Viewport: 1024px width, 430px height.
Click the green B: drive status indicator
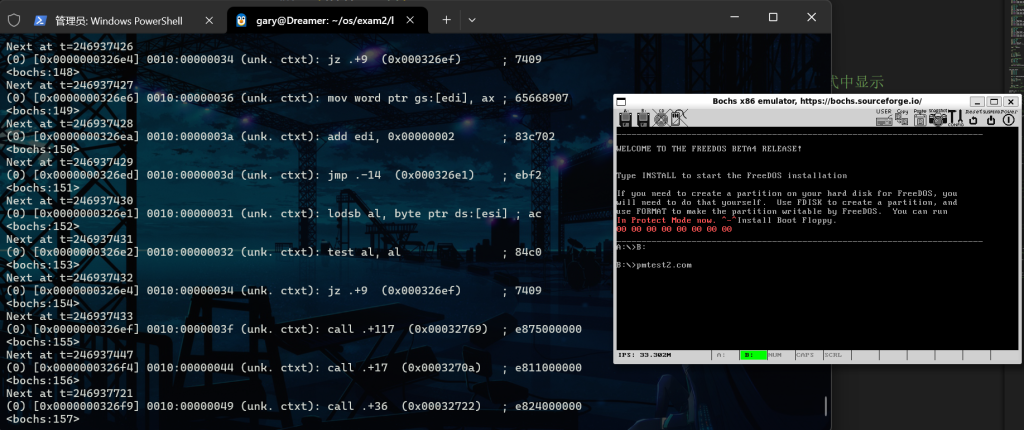[x=752, y=355]
